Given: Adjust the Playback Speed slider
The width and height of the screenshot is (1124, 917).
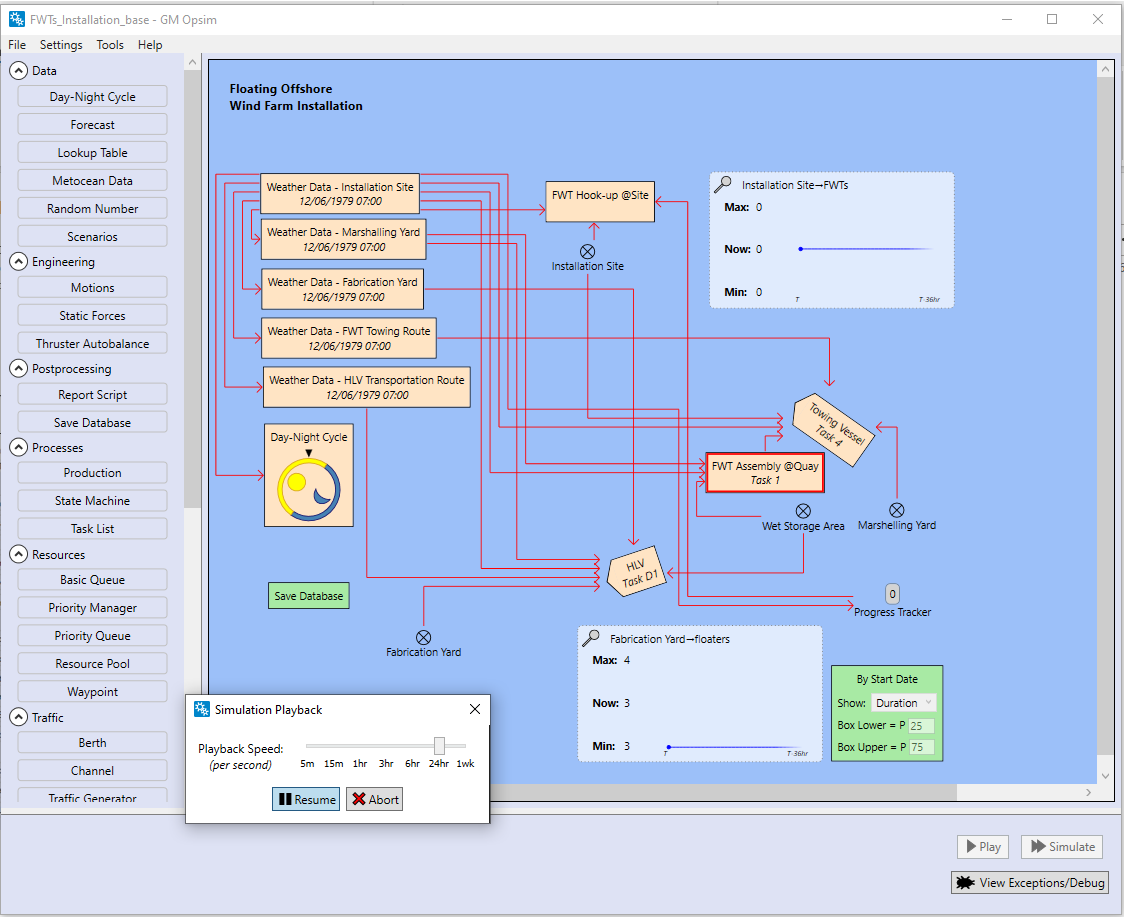Looking at the screenshot, I should 440,745.
